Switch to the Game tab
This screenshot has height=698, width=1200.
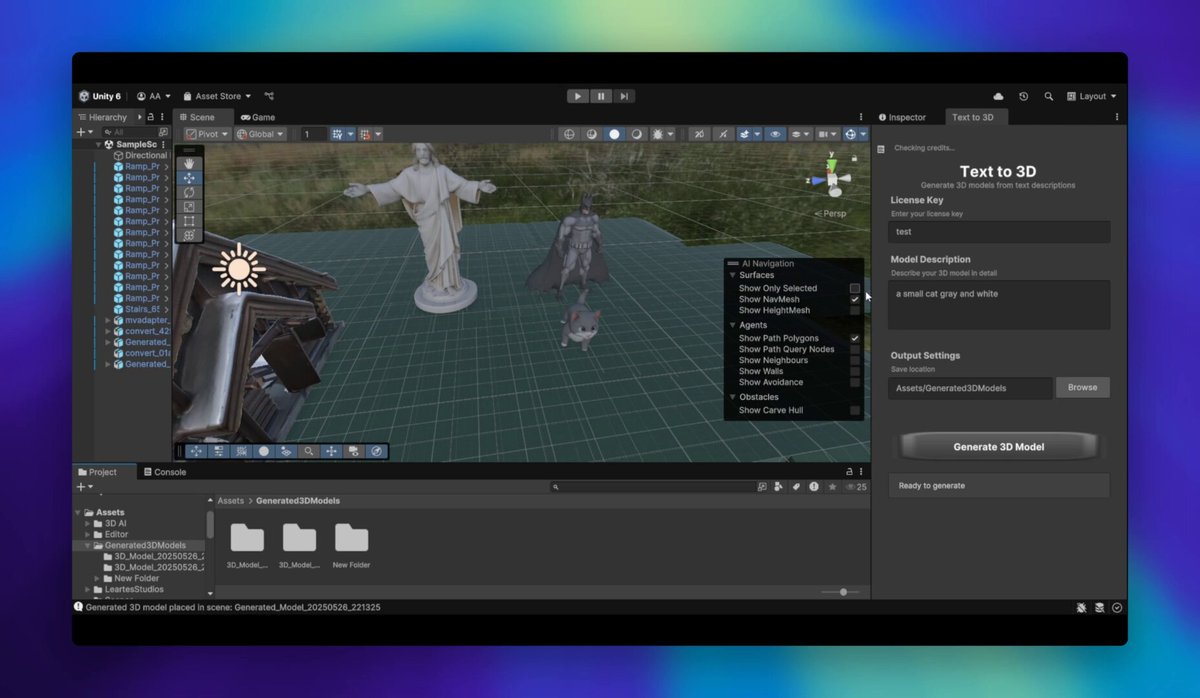(x=257, y=117)
